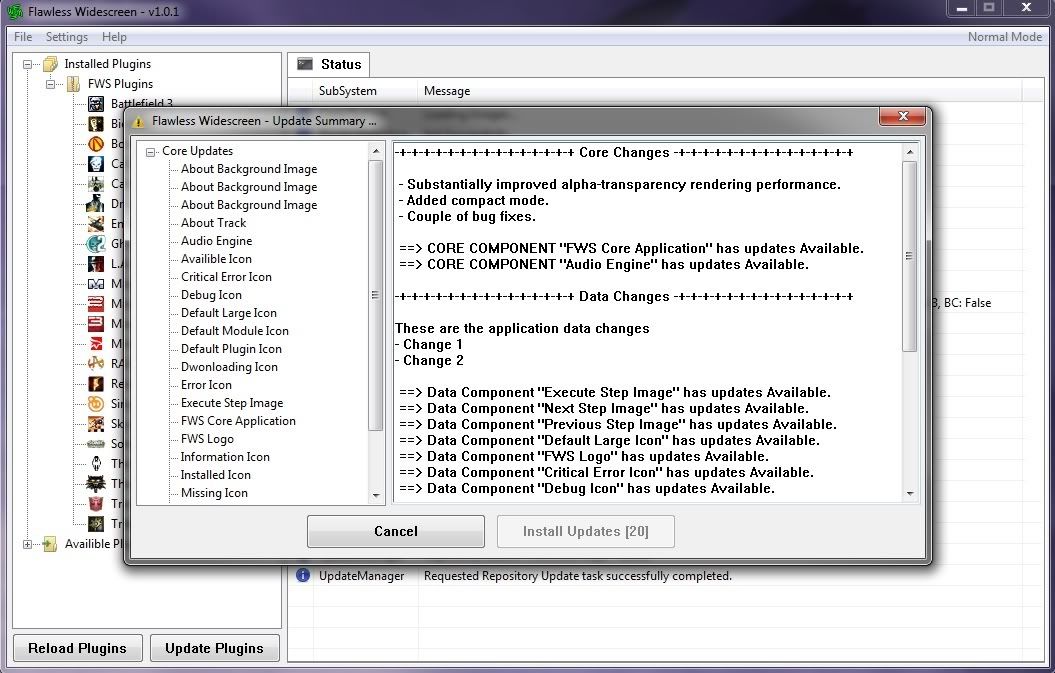The image size is (1055, 673).
Task: Click the Cancel button
Action: (x=396, y=531)
